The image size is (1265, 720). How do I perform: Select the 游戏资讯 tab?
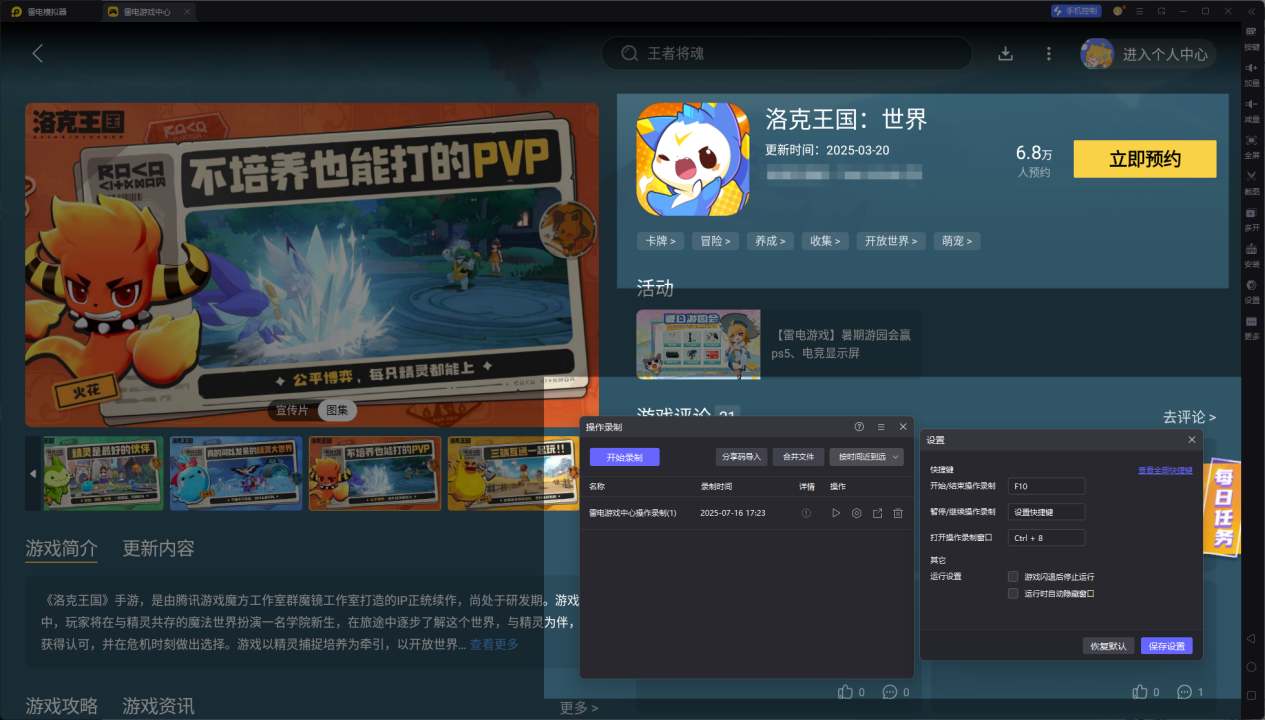click(x=159, y=706)
